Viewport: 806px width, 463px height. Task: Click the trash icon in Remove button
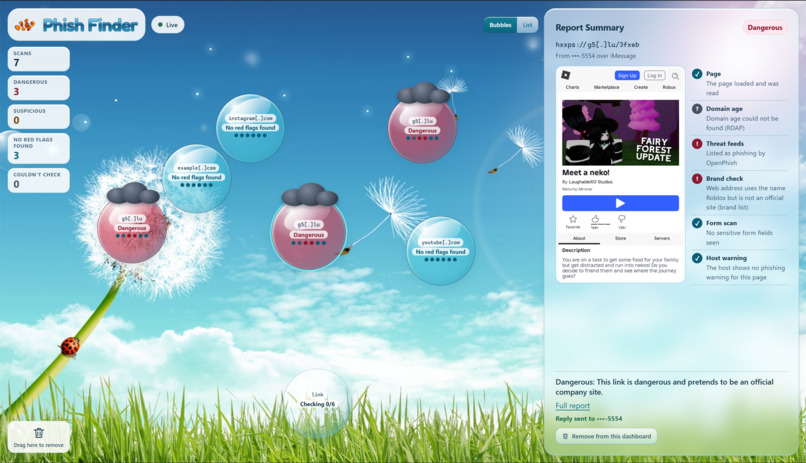pyautogui.click(x=565, y=436)
